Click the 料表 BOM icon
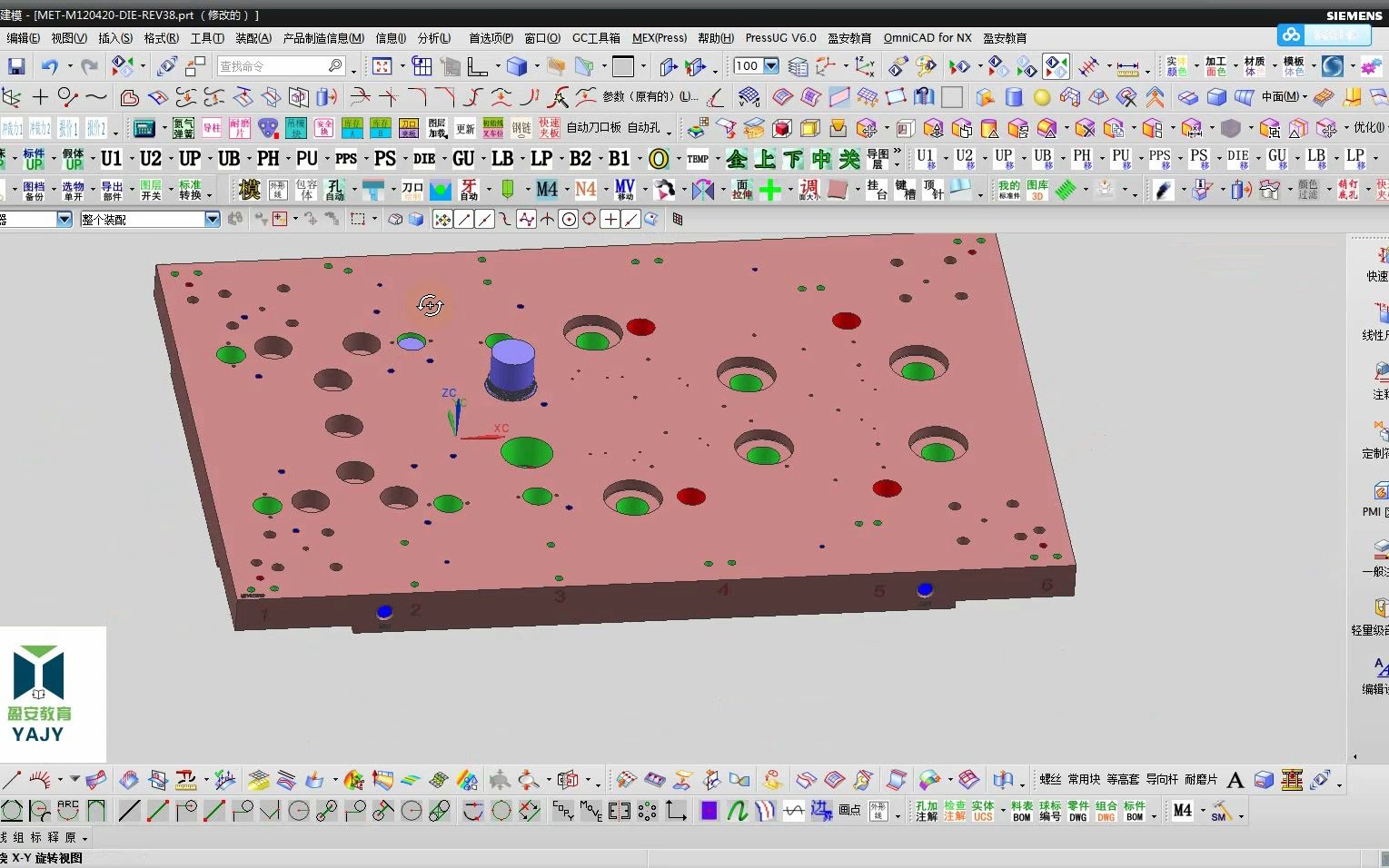Viewport: 1389px width, 868px height. coord(1022,811)
